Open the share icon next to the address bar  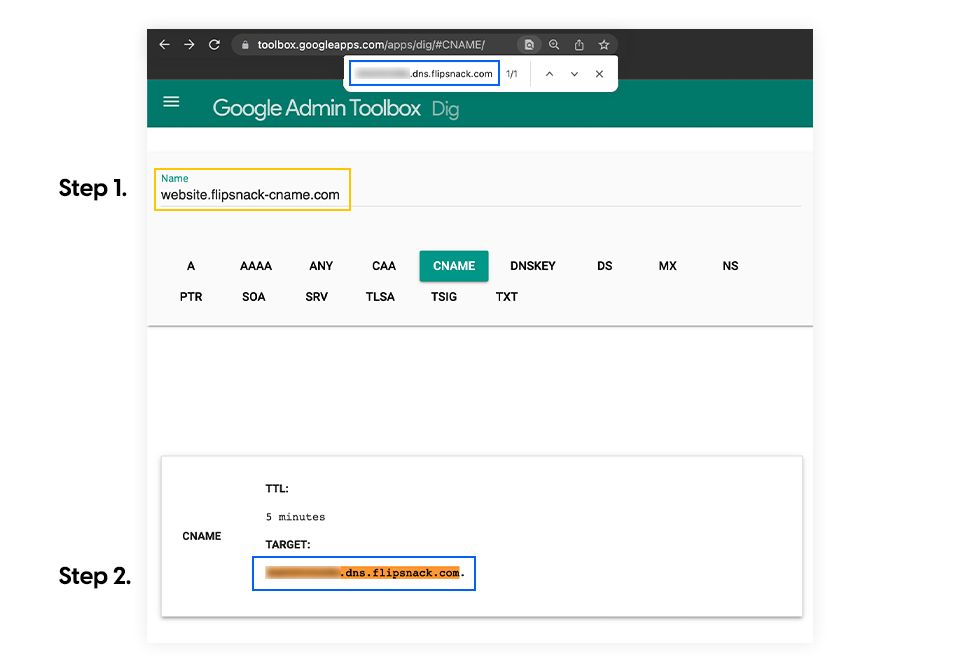[x=579, y=44]
